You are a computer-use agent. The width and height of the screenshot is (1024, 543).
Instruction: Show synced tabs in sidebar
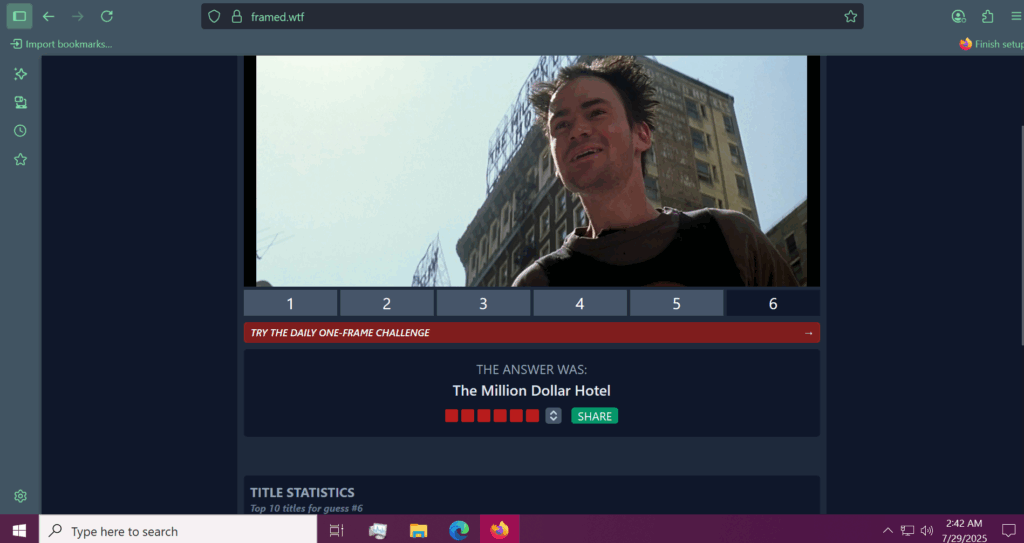(x=20, y=102)
